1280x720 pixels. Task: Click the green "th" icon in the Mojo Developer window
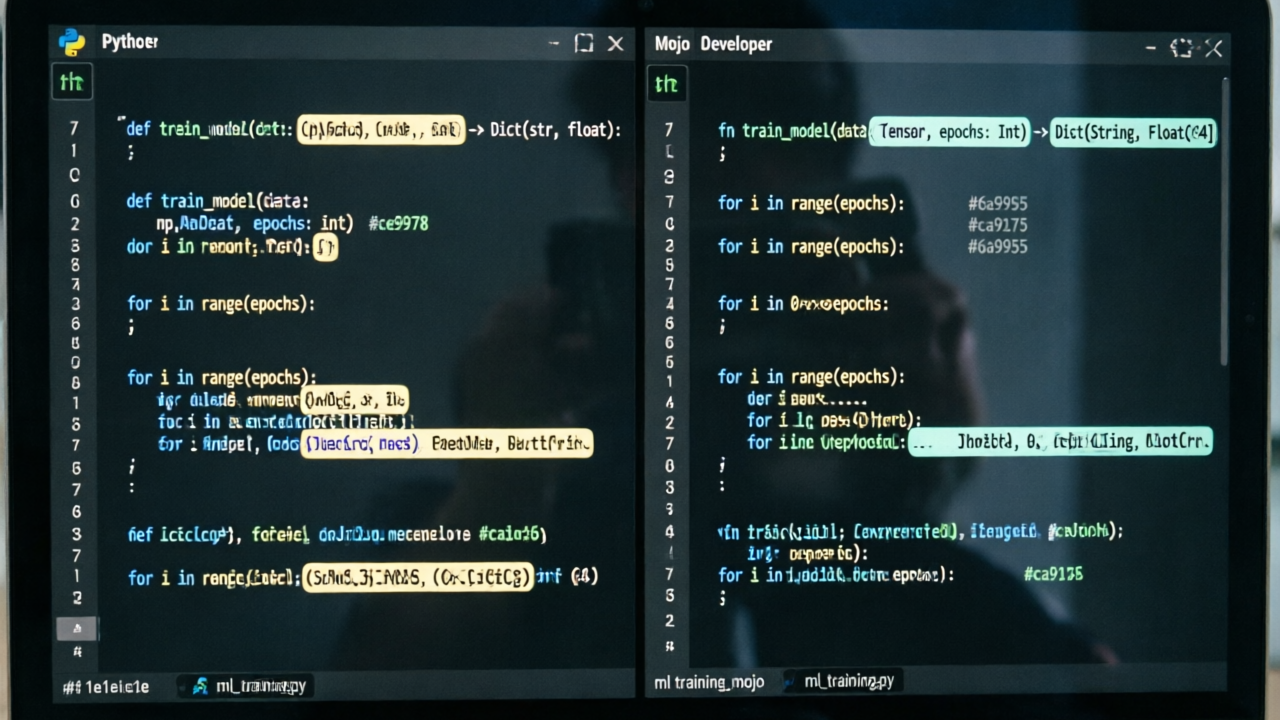[667, 84]
